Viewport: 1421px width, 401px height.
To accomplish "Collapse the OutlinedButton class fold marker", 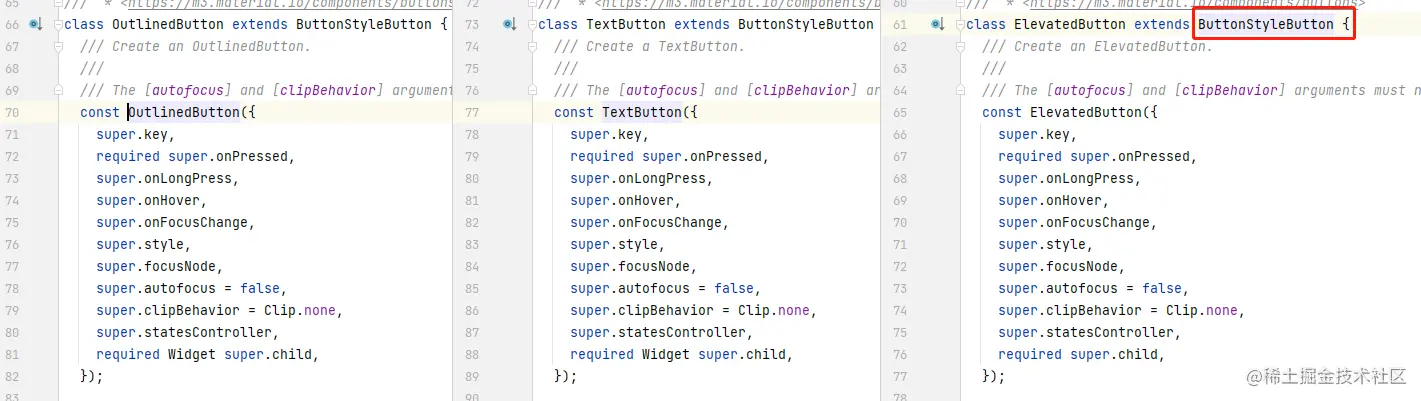I will tap(58, 24).
